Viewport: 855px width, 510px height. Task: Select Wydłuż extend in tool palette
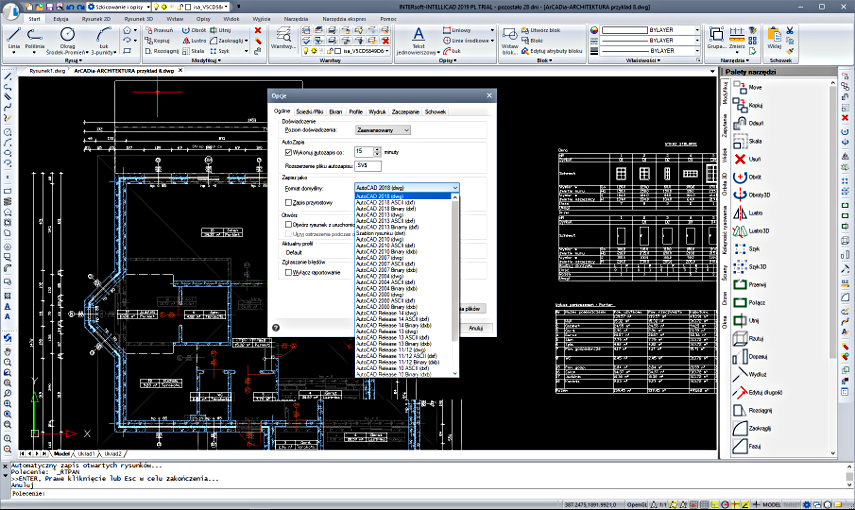750,374
